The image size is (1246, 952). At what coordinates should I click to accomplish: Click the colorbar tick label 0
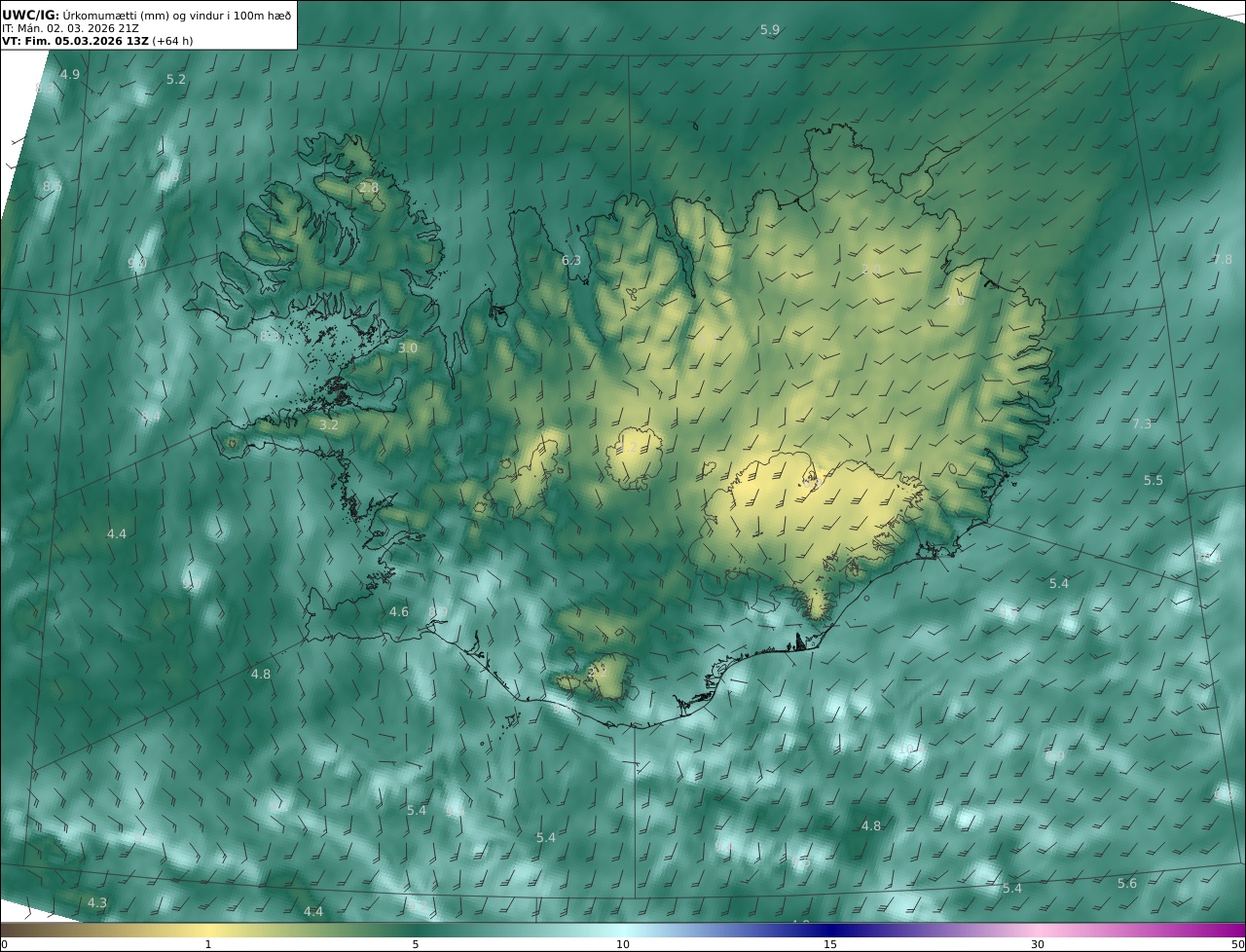[x=4, y=944]
